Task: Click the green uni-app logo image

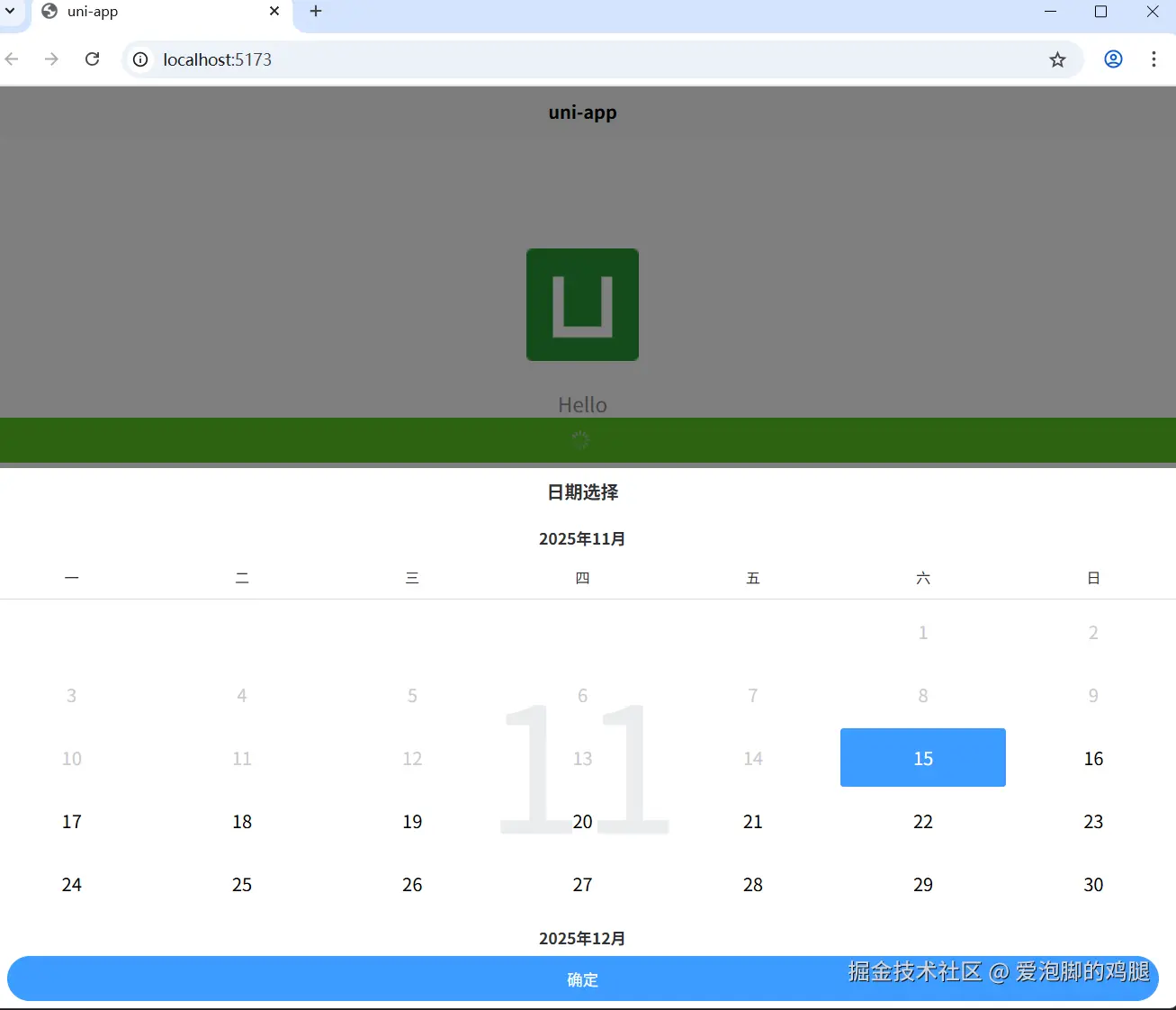Action: (x=582, y=305)
